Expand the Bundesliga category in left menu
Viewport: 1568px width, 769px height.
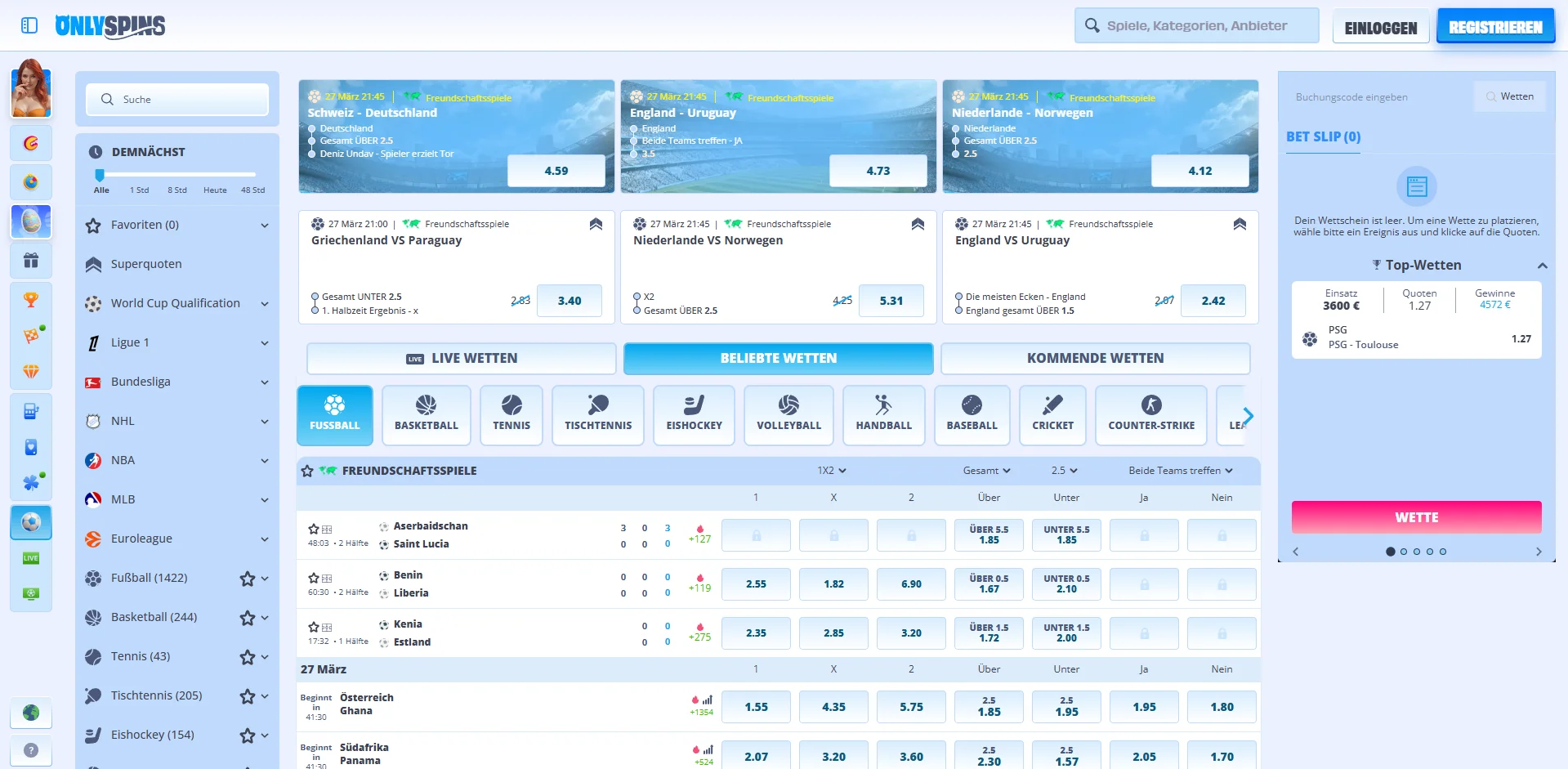pyautogui.click(x=264, y=382)
